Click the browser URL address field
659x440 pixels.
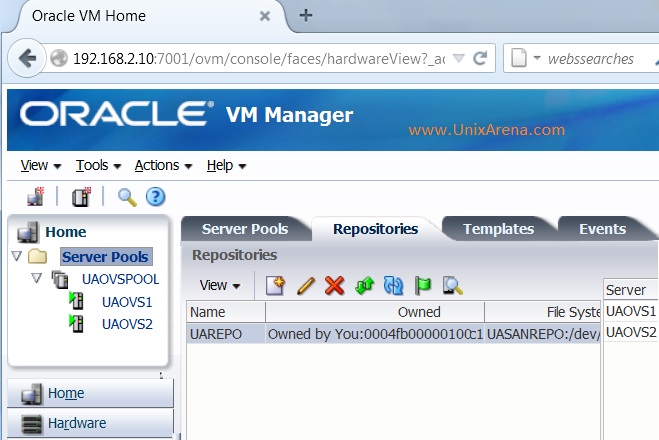click(x=258, y=58)
